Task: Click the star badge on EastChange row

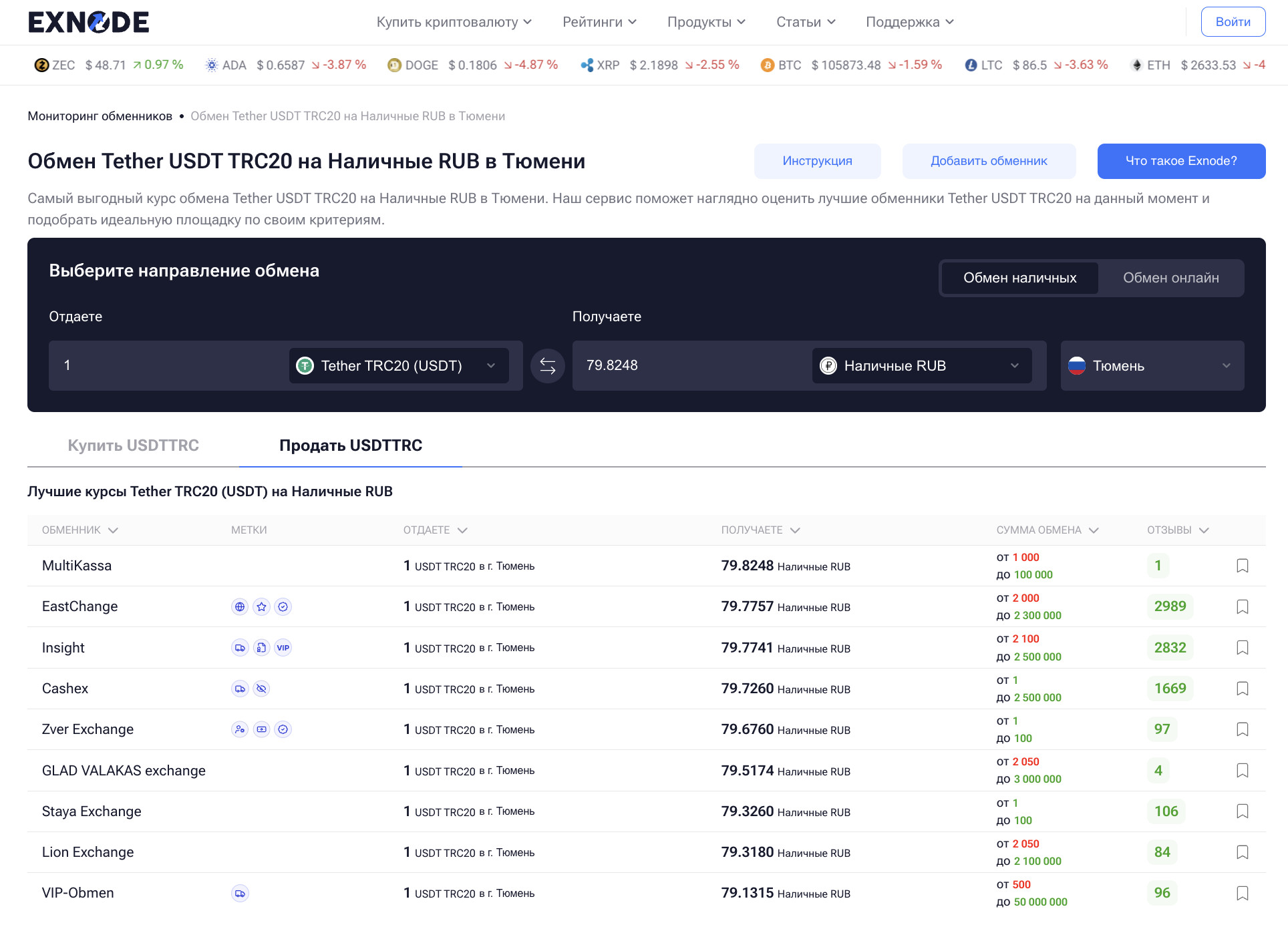Action: click(261, 606)
